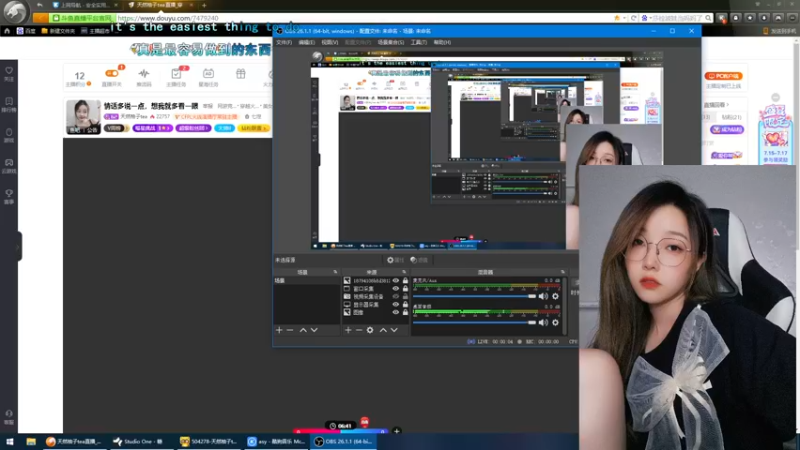The width and height of the screenshot is (800, 450).
Task: Open source properties gear below sources list
Action: pos(370,330)
